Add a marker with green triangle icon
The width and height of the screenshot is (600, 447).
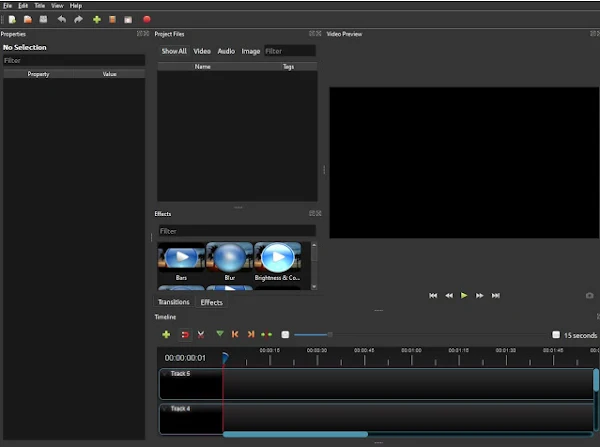(x=220, y=334)
